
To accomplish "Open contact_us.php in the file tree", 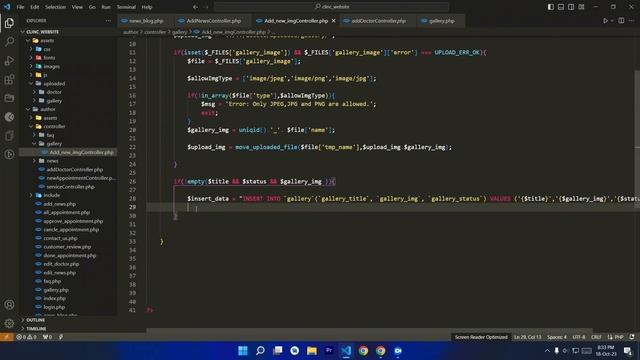I will click(x=60, y=238).
